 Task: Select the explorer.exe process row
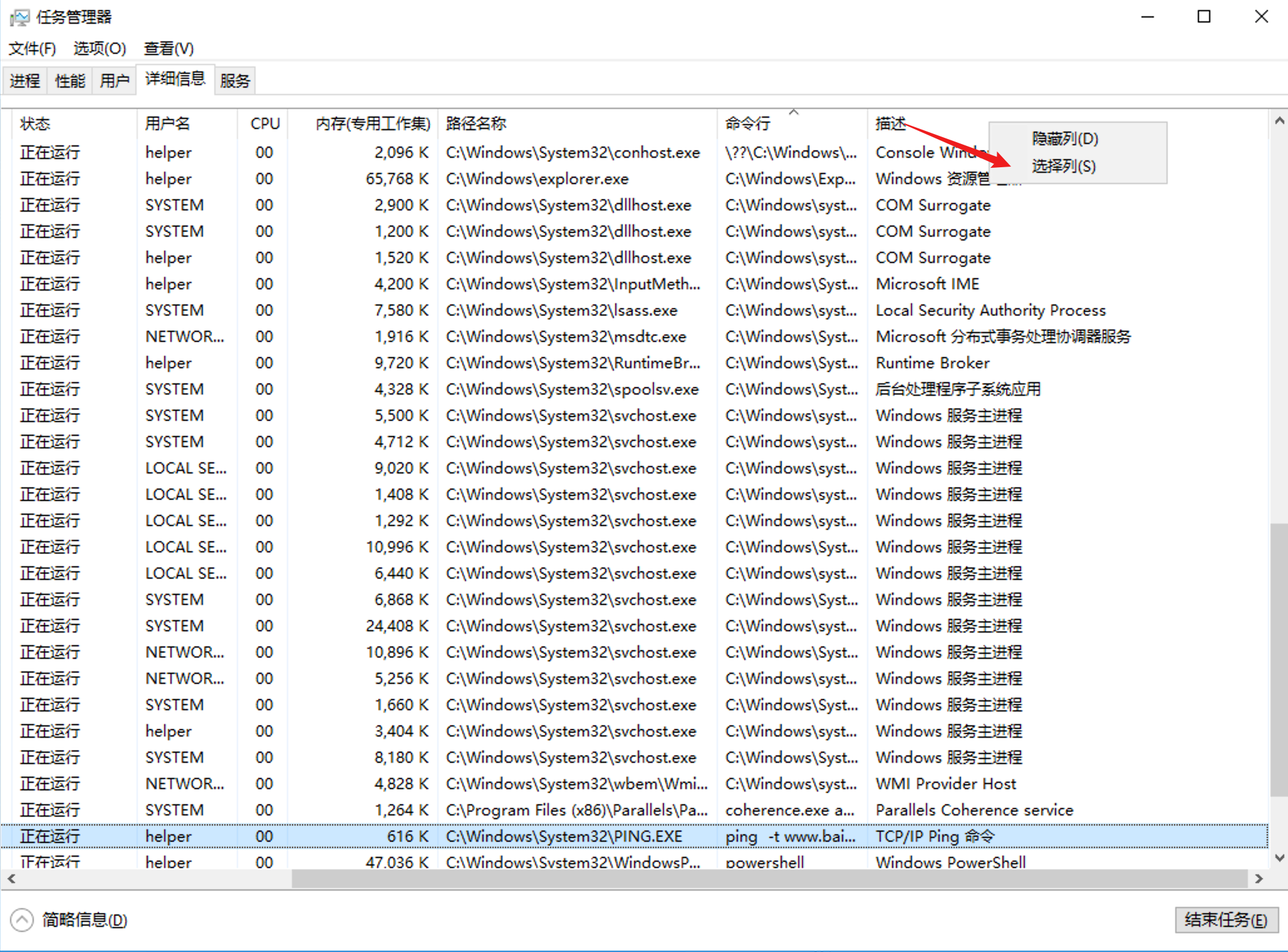tap(536, 179)
